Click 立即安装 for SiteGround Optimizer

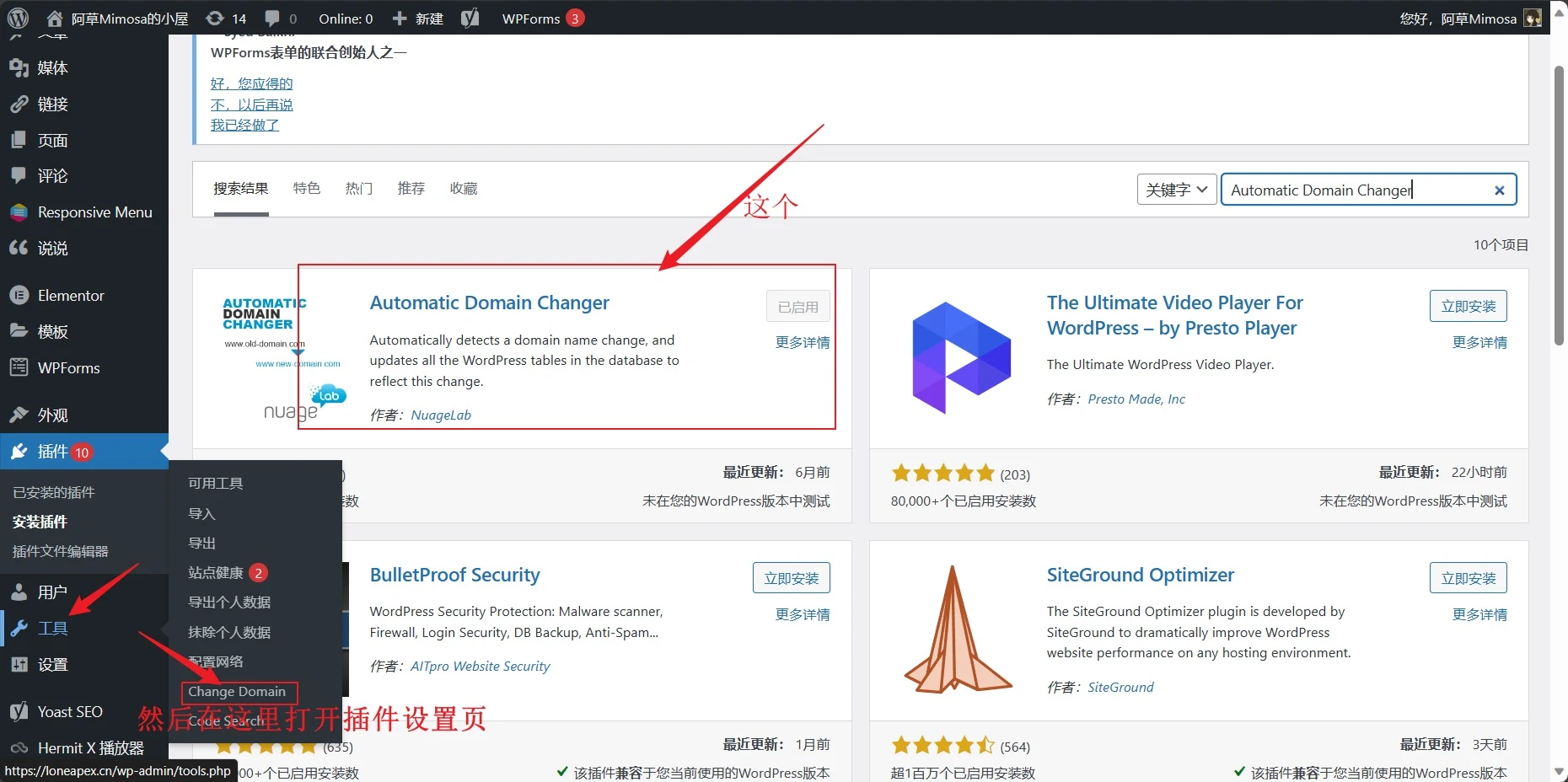point(1468,578)
